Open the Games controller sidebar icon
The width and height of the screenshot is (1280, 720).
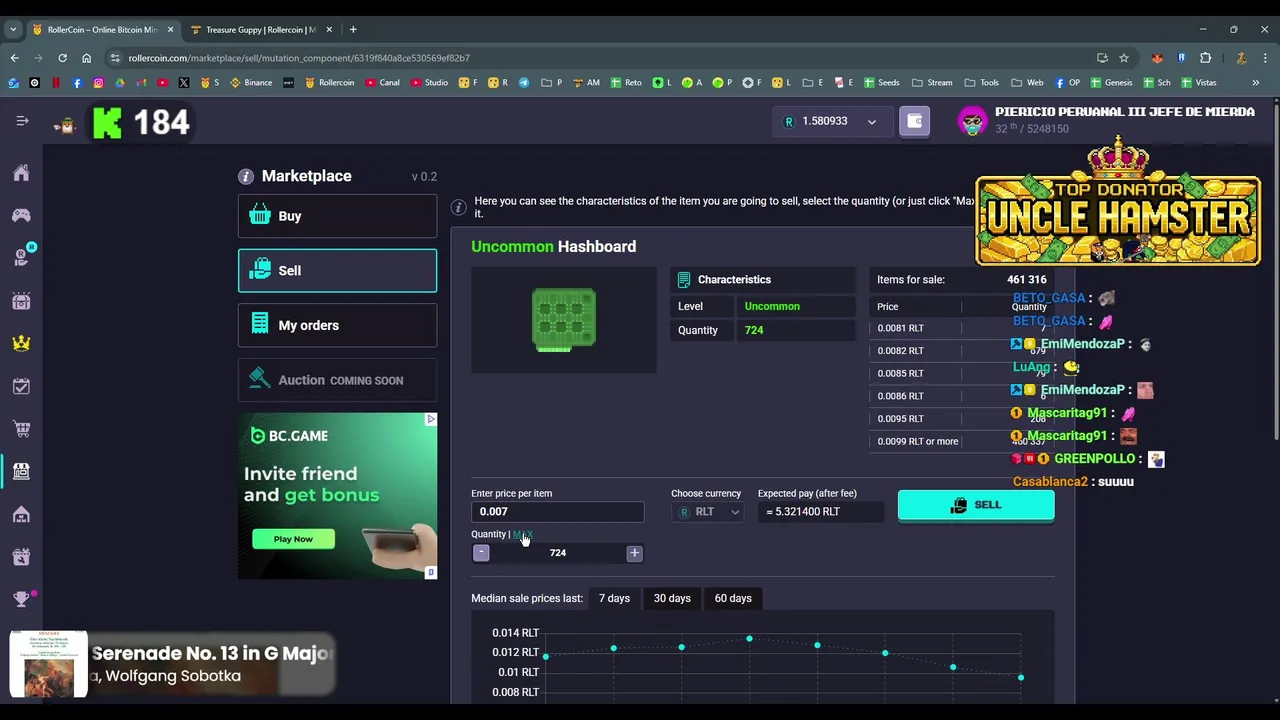pos(21,215)
